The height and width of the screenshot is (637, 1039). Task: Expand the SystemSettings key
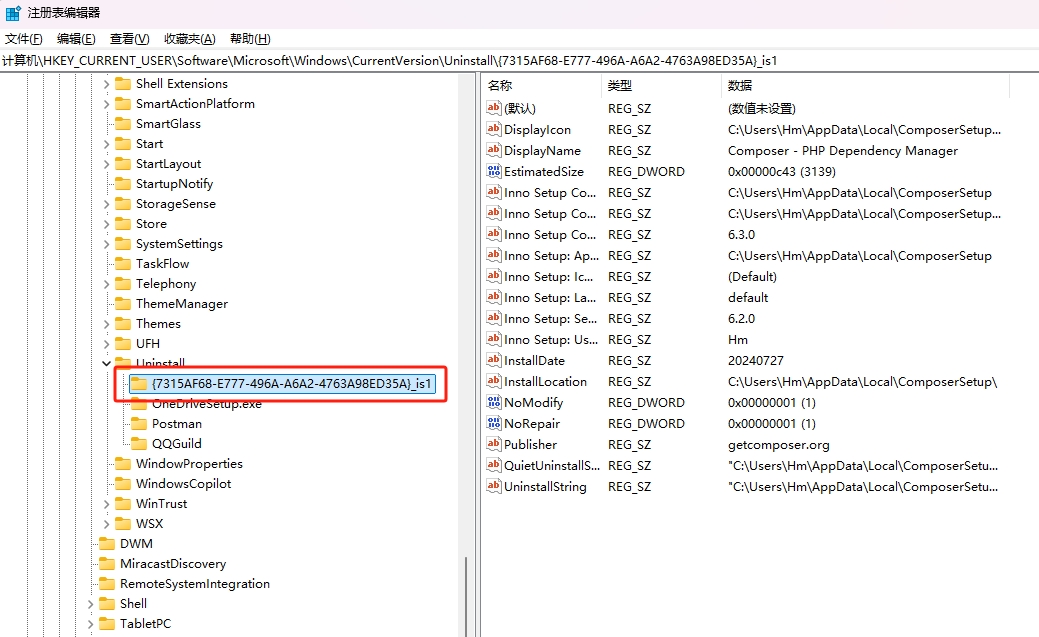click(x=106, y=244)
